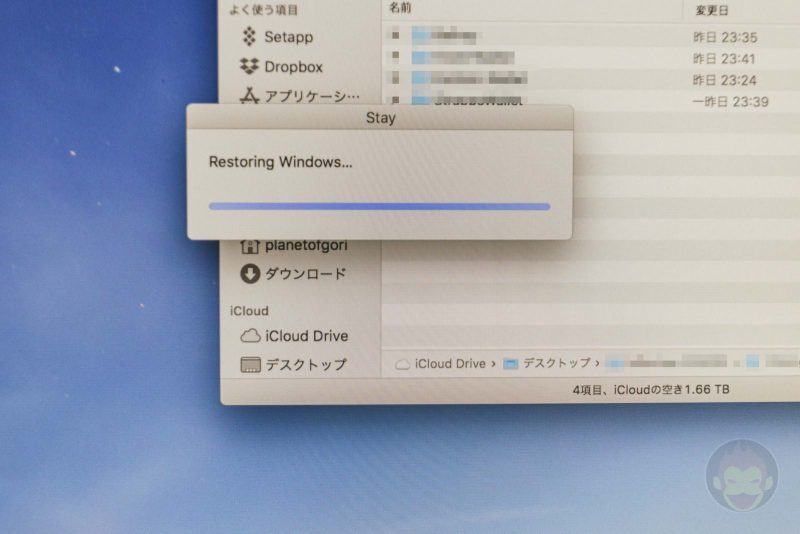Click the Applications (アプリケーシ…) icon
This screenshot has height=534, width=800.
pos(249,96)
